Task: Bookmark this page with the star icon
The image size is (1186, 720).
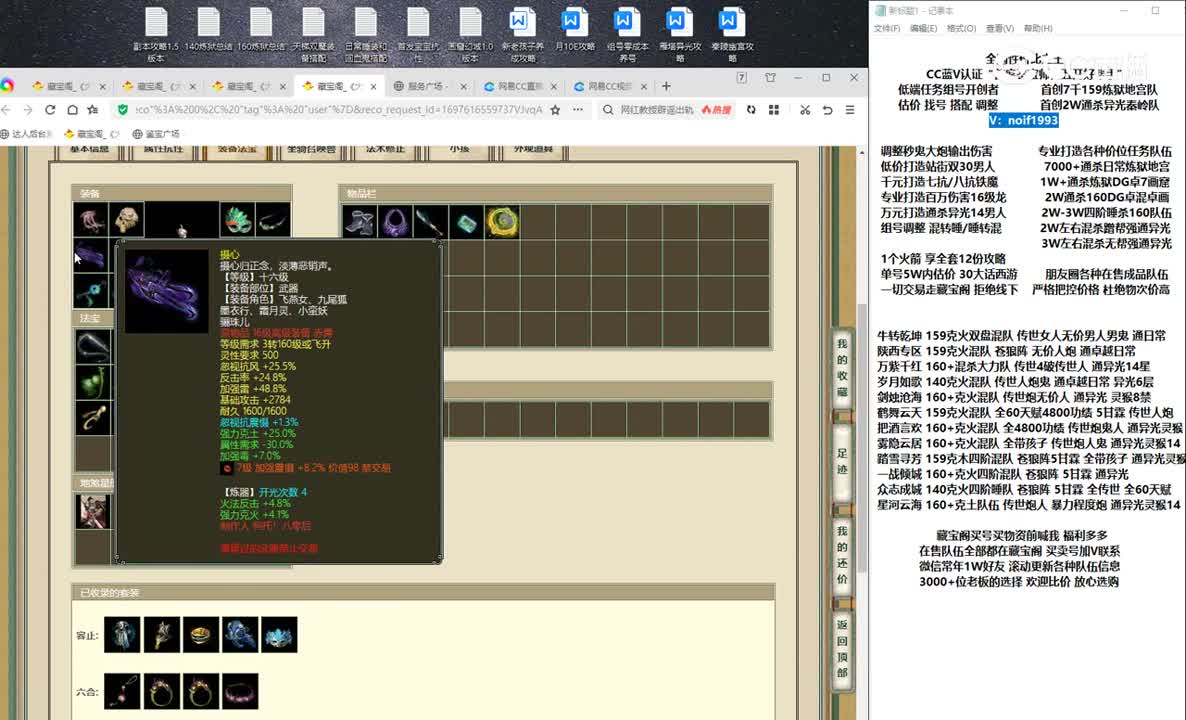Action: pyautogui.click(x=555, y=110)
